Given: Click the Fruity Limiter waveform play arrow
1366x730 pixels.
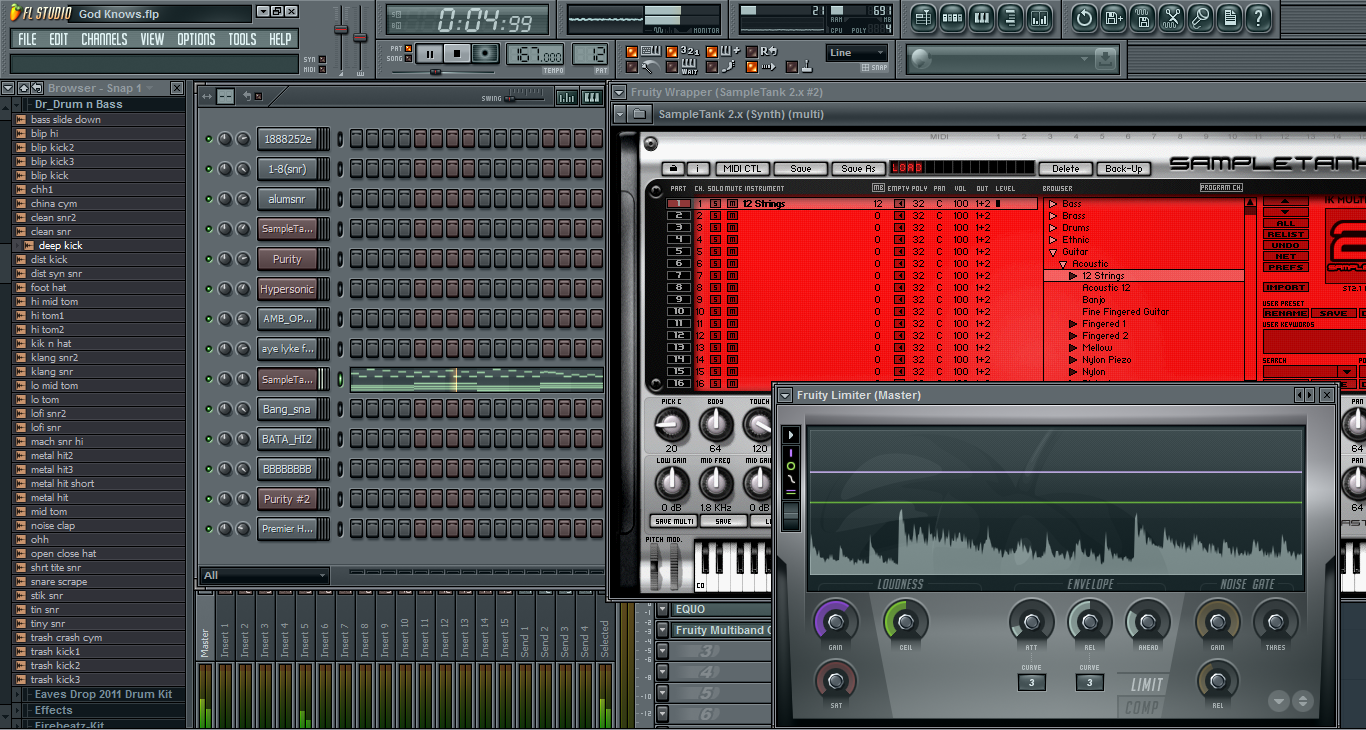Looking at the screenshot, I should pyautogui.click(x=791, y=435).
